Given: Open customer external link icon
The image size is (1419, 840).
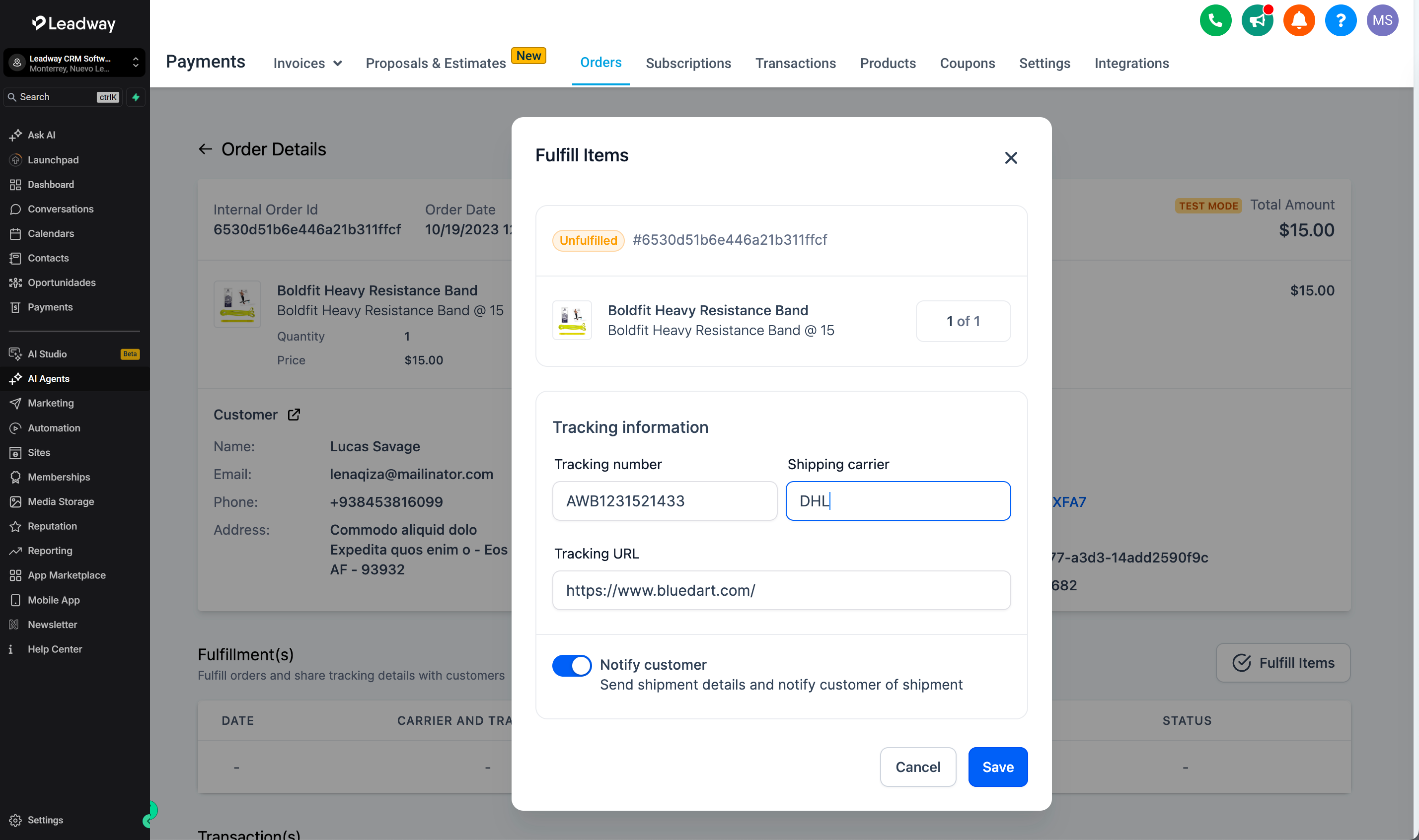Looking at the screenshot, I should tap(294, 415).
